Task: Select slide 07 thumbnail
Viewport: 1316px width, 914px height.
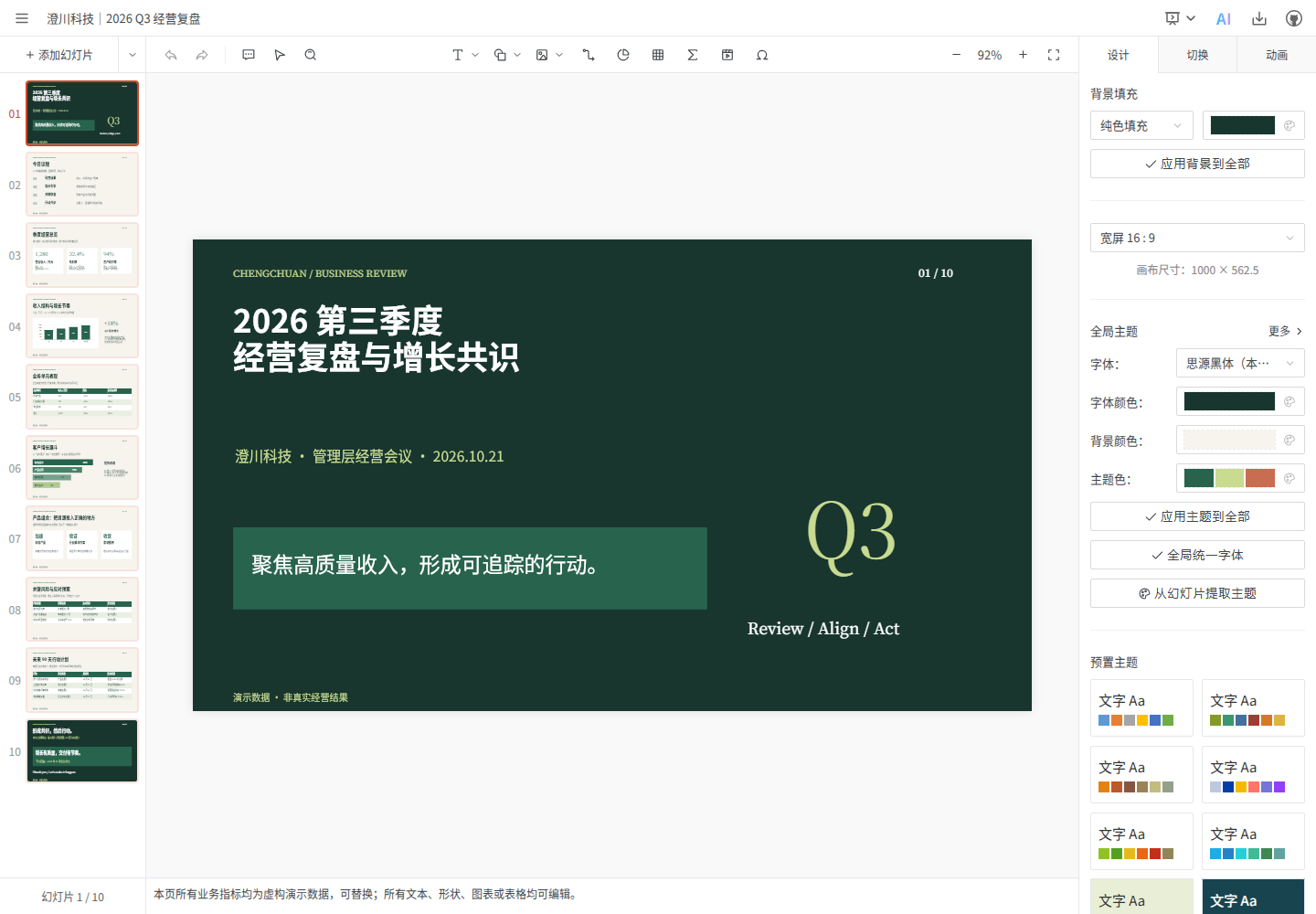Action: pos(82,538)
